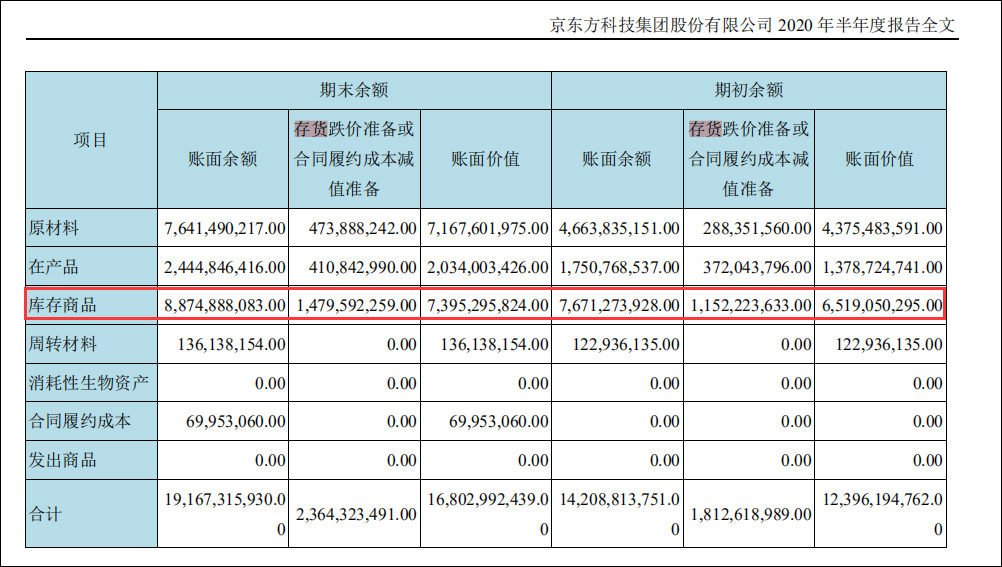
Task: Click the value 1,750,768,537.00
Action: pyautogui.click(x=619, y=267)
